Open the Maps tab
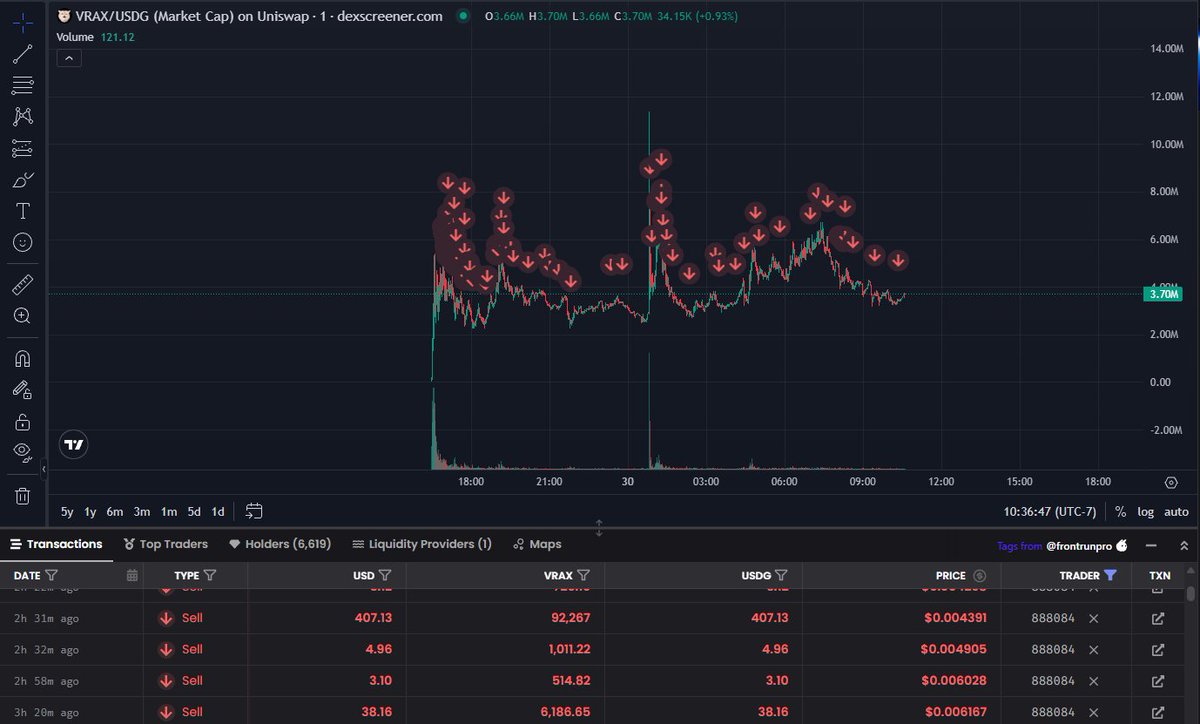This screenshot has height=724, width=1200. click(537, 545)
